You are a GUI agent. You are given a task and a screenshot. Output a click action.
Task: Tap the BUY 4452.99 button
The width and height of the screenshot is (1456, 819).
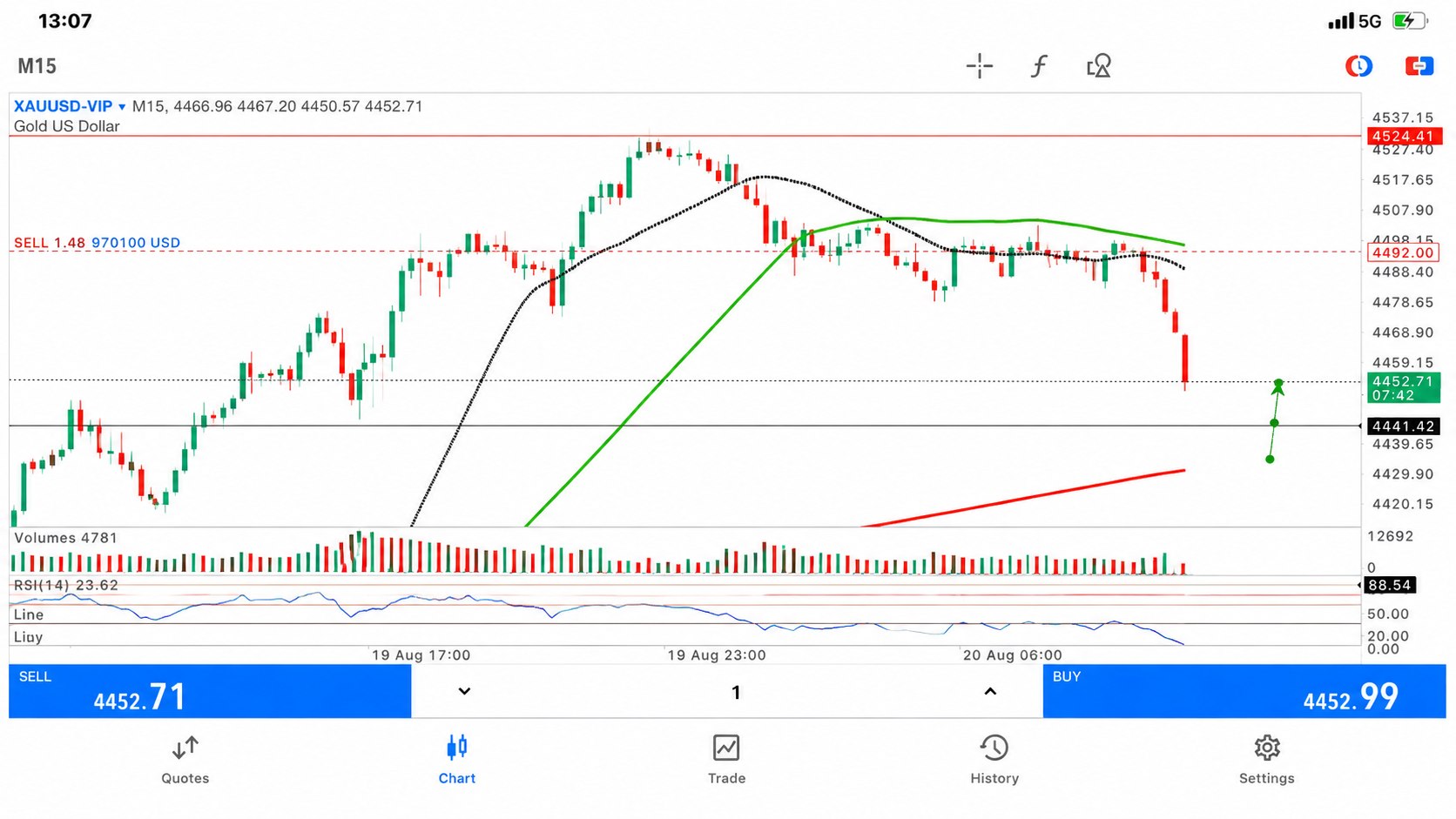(1244, 691)
